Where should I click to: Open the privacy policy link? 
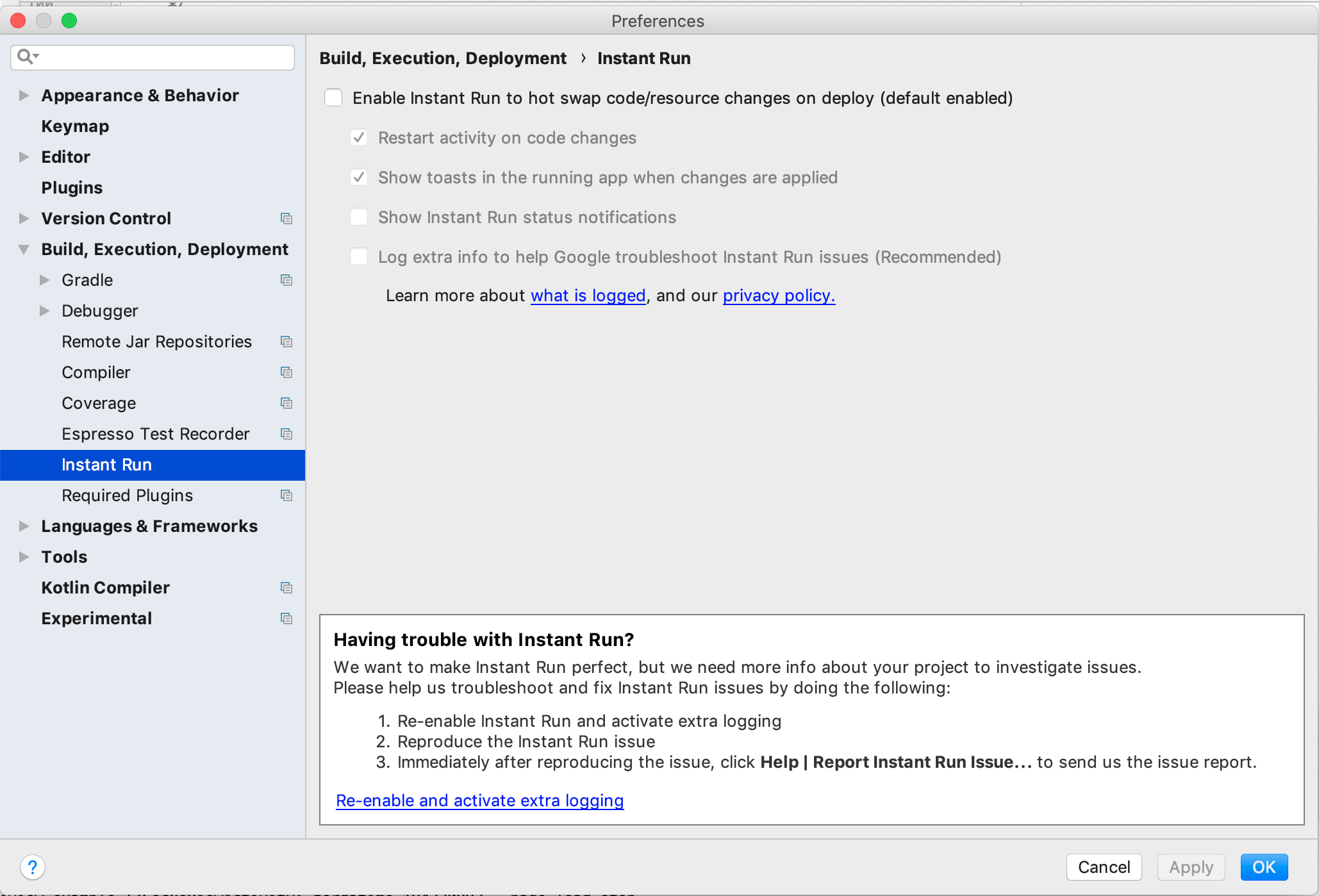click(778, 295)
